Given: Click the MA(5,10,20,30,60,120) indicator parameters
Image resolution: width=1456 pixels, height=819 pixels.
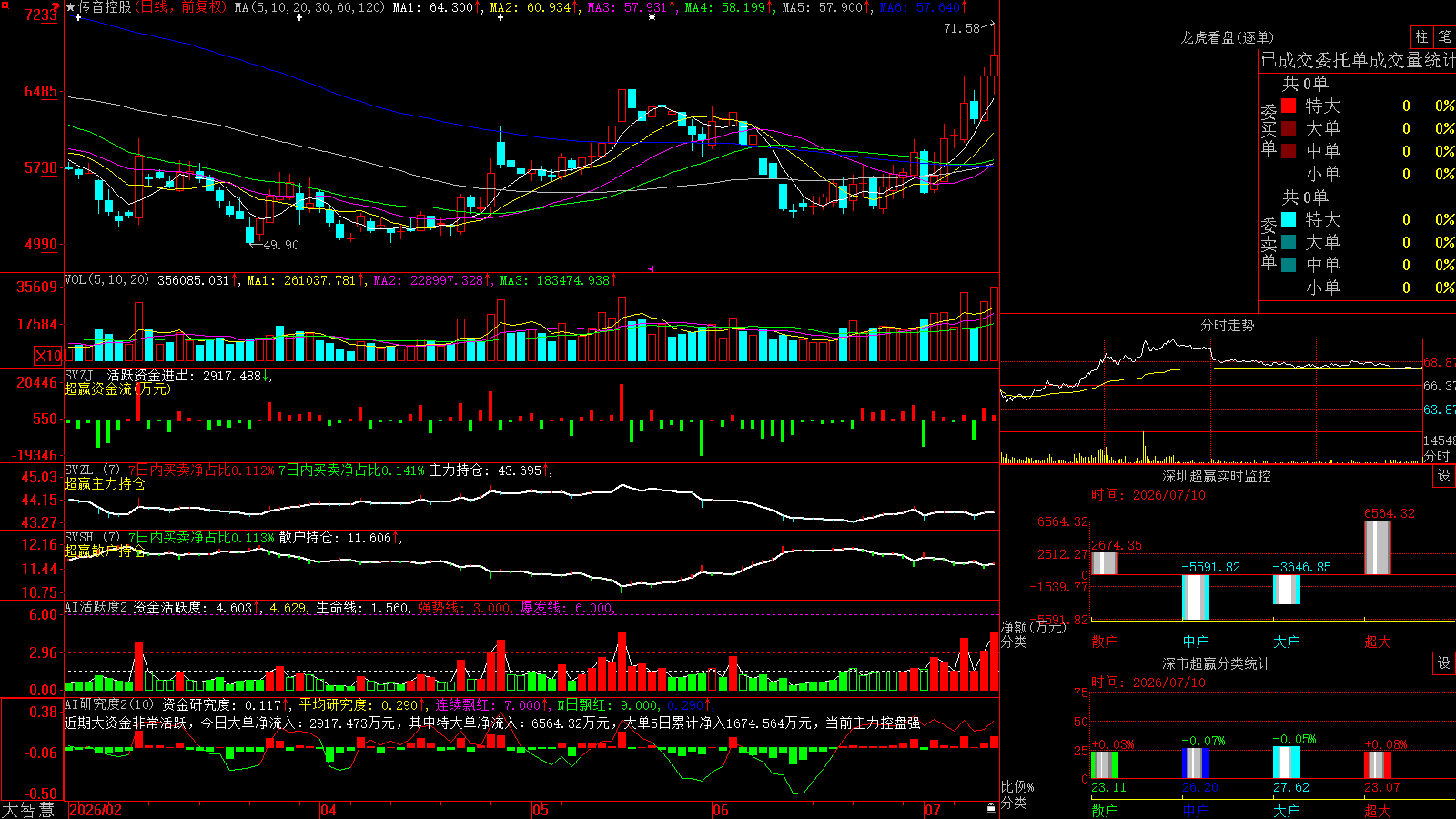Looking at the screenshot, I should 309,7.
